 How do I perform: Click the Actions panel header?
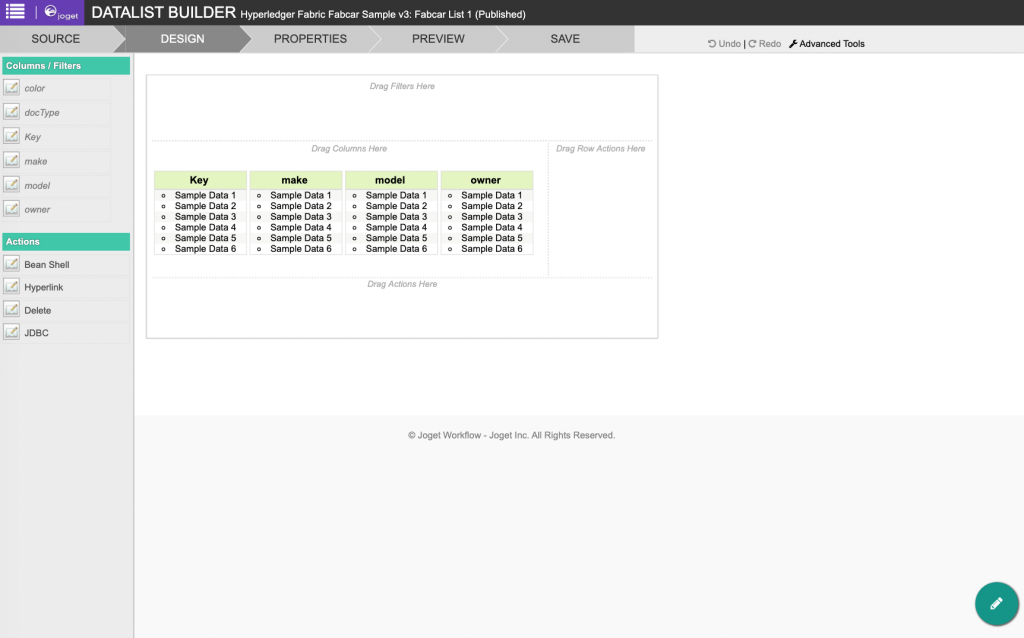click(66, 242)
